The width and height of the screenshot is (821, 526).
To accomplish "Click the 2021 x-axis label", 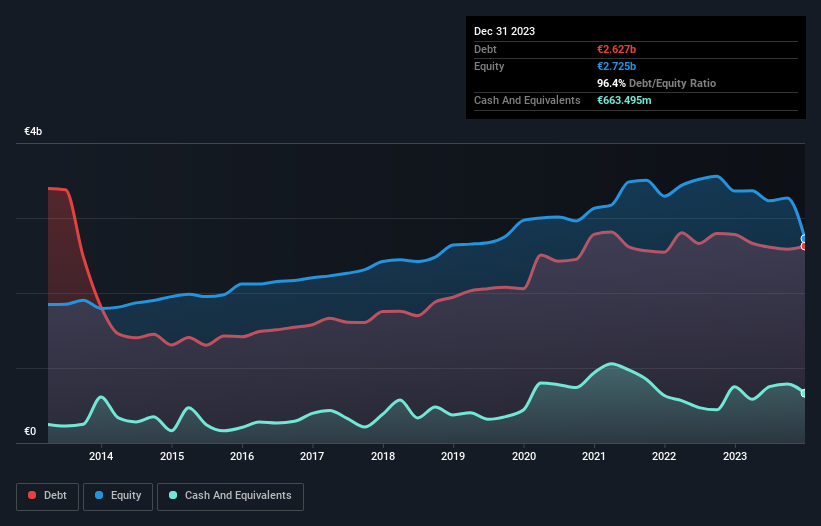I will 594,456.
